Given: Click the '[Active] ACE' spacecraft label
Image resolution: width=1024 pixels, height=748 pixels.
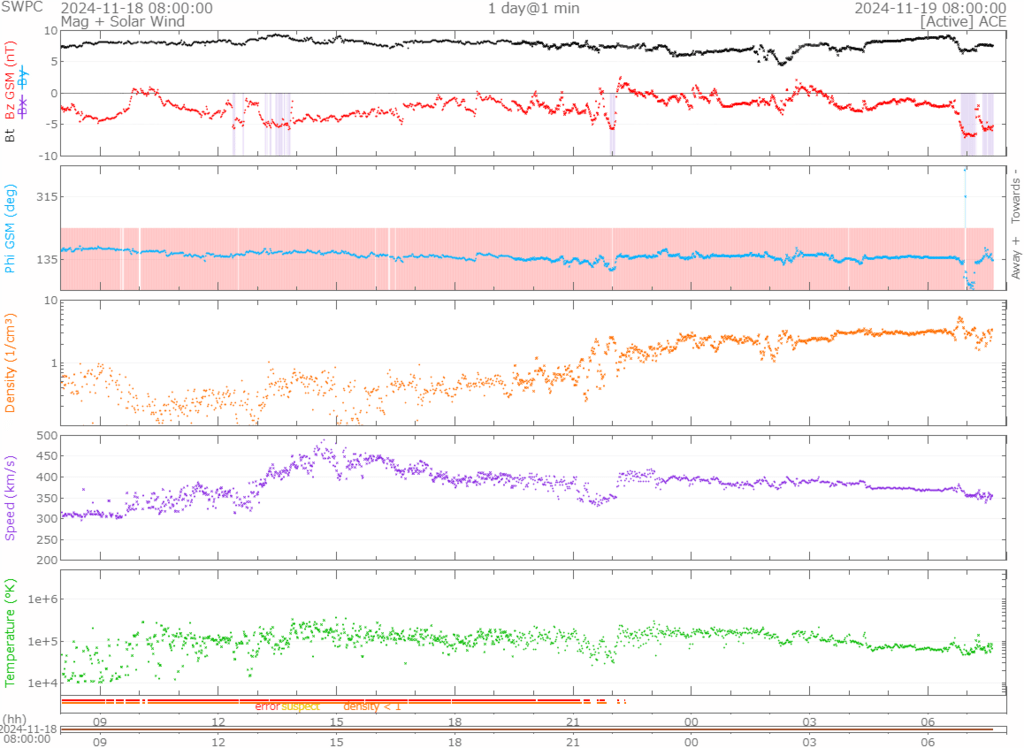Looking at the screenshot, I should coord(963,22).
